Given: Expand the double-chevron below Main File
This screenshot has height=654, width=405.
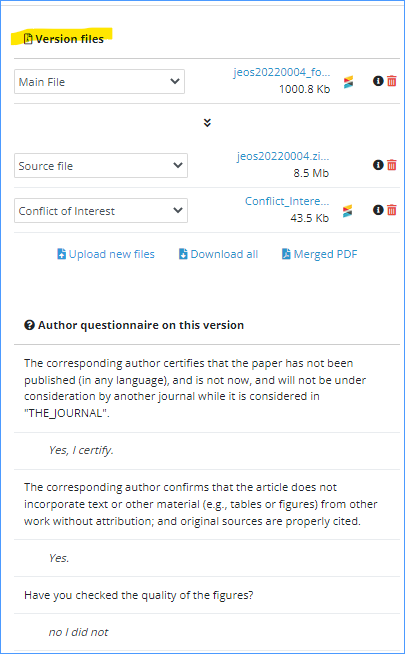Looking at the screenshot, I should pos(207,123).
